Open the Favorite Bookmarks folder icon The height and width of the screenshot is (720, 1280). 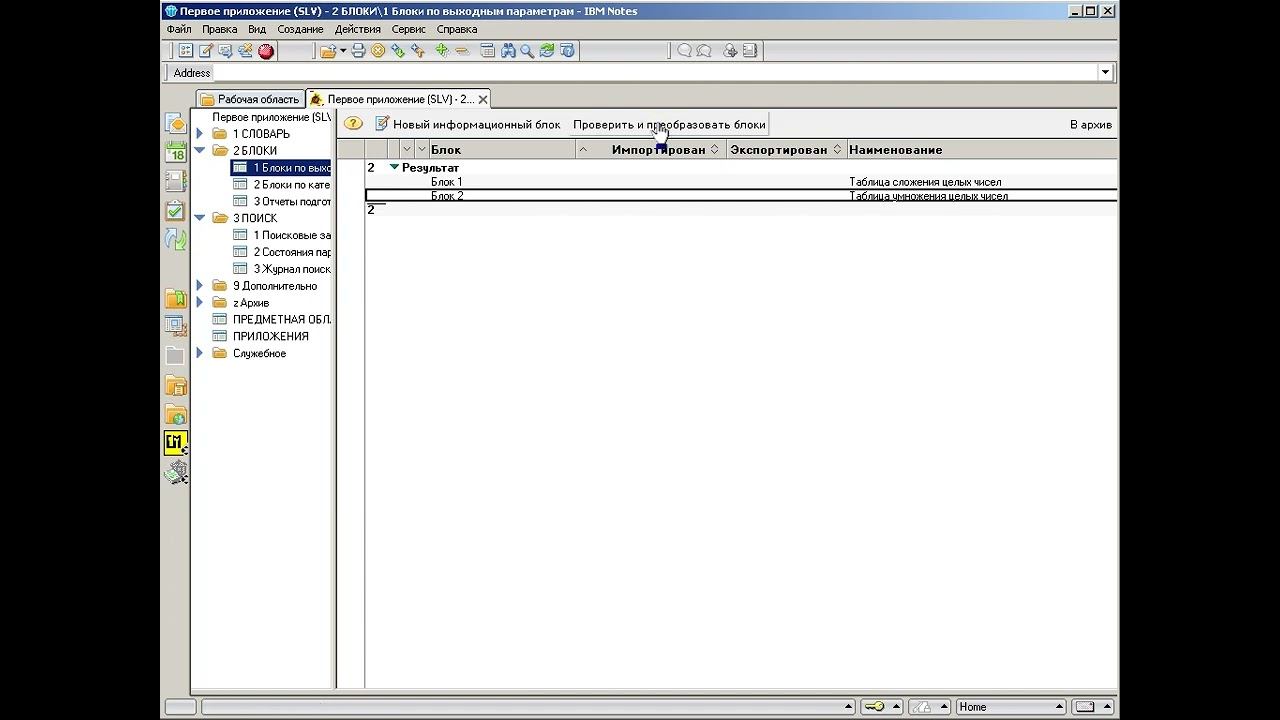[x=175, y=298]
